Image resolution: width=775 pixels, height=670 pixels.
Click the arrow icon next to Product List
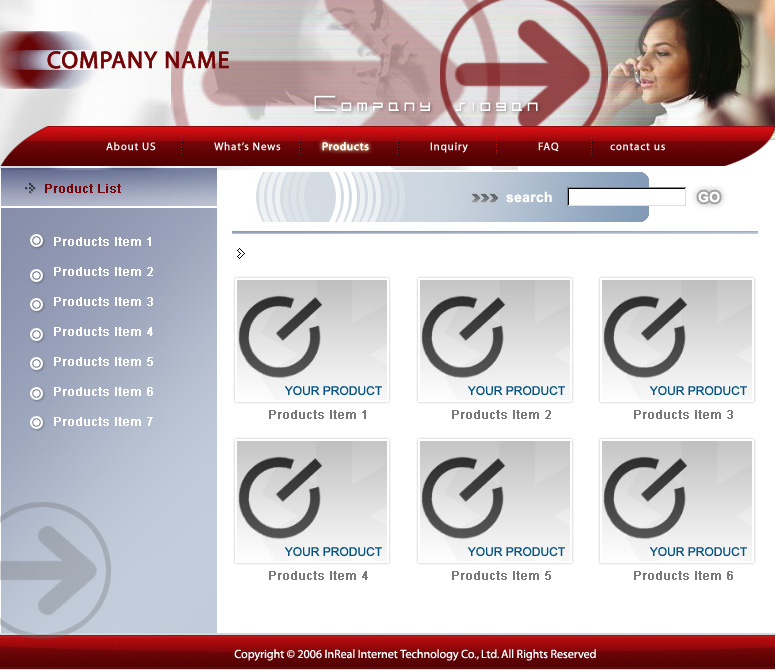pyautogui.click(x=30, y=188)
